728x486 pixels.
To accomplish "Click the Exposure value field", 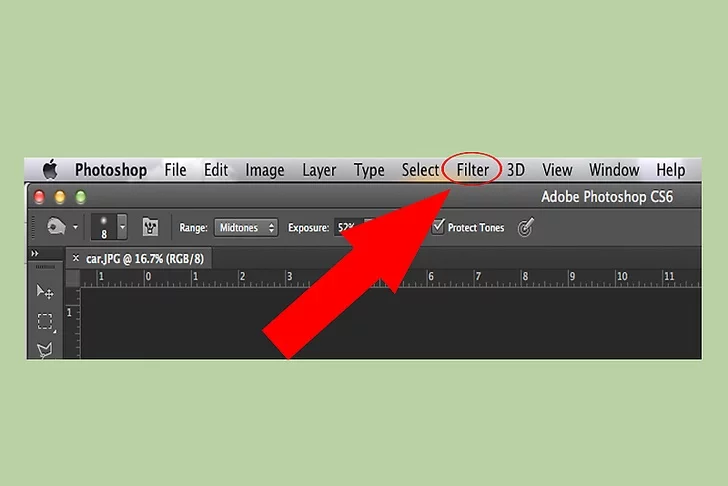I will pyautogui.click(x=346, y=227).
